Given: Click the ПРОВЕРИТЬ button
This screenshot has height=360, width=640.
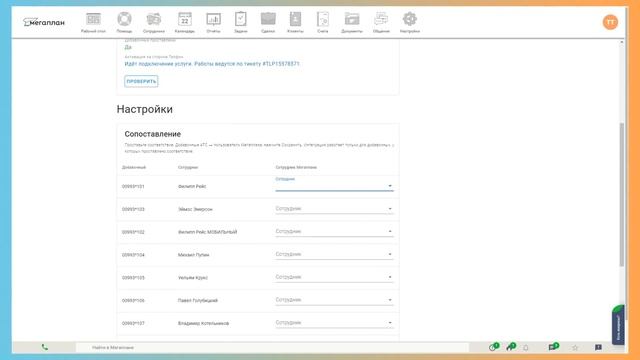Looking at the screenshot, I should (x=141, y=81).
